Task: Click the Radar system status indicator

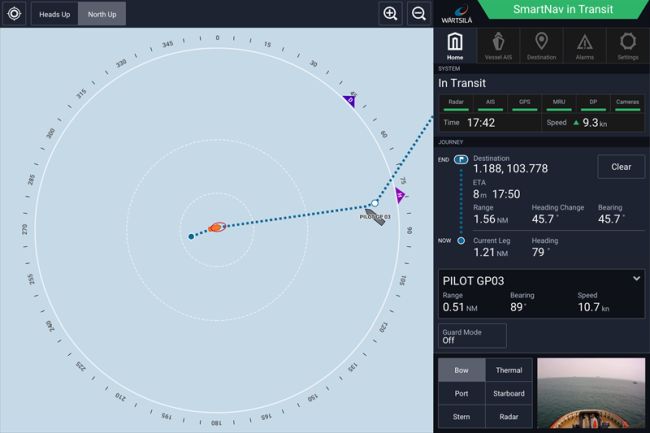Action: coord(456,104)
